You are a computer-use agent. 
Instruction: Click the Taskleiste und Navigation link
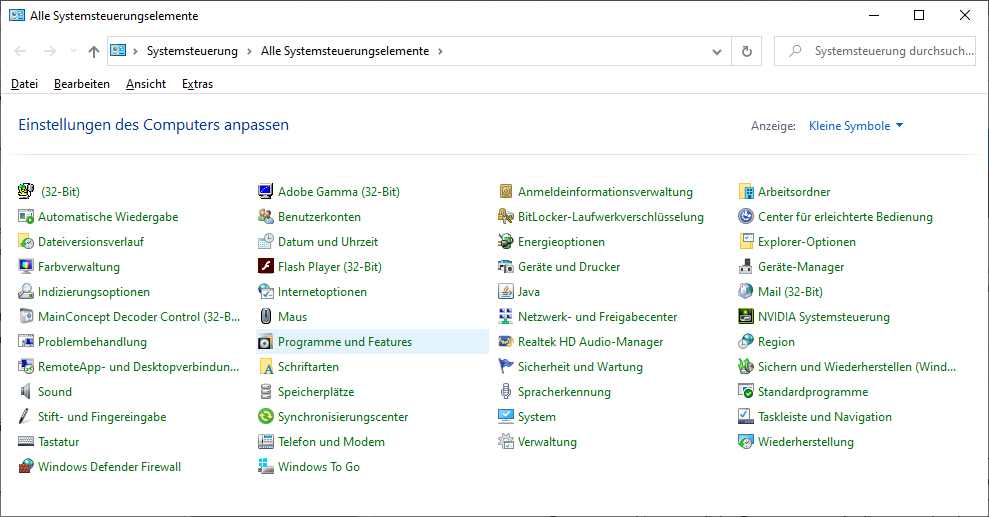click(x=825, y=417)
